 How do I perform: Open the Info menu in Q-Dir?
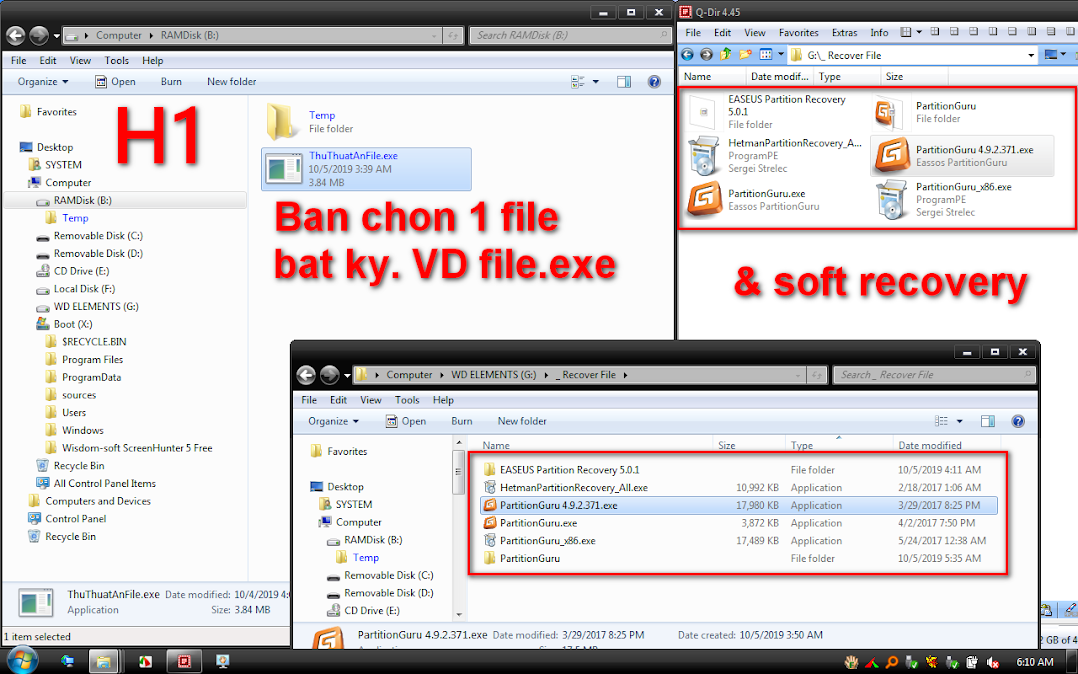pos(879,32)
